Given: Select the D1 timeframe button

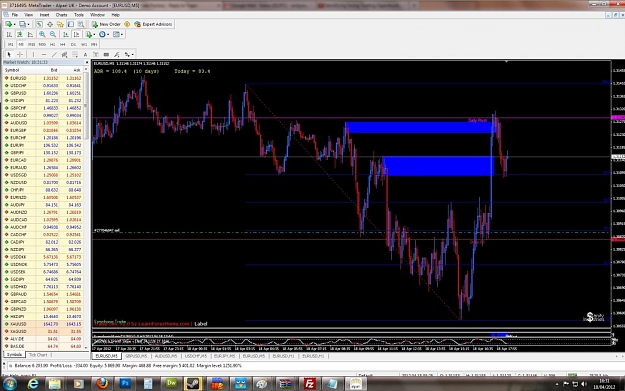Looking at the screenshot, I should point(73,44).
